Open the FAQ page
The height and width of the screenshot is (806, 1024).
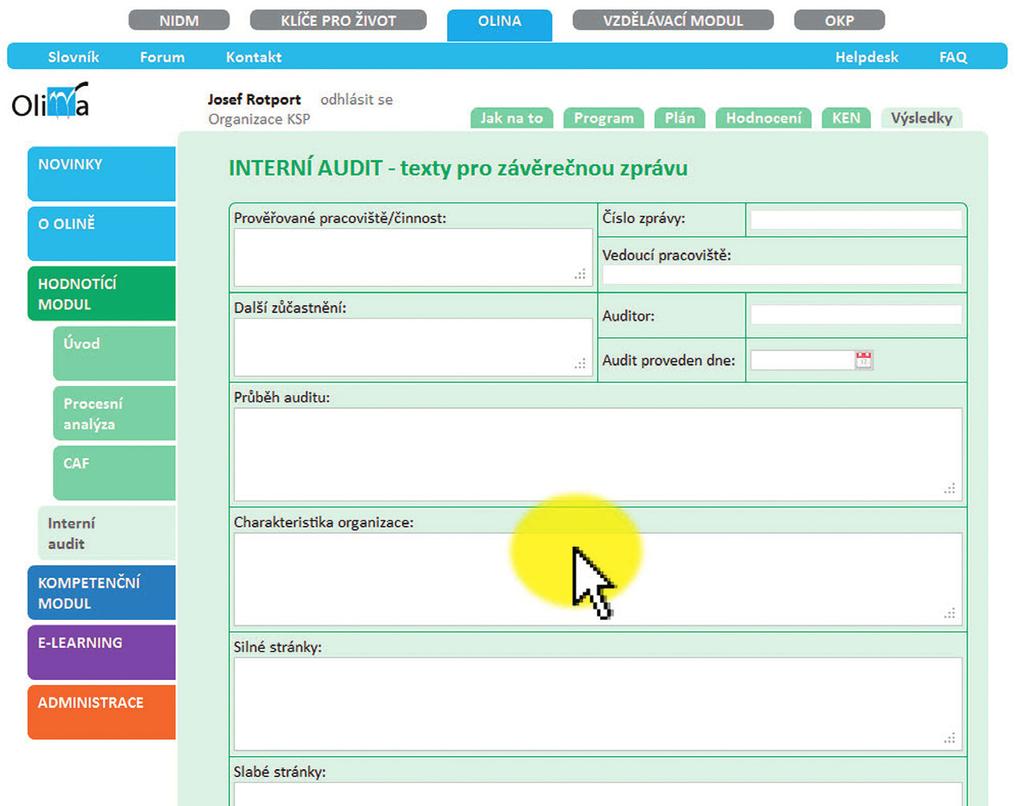953,57
